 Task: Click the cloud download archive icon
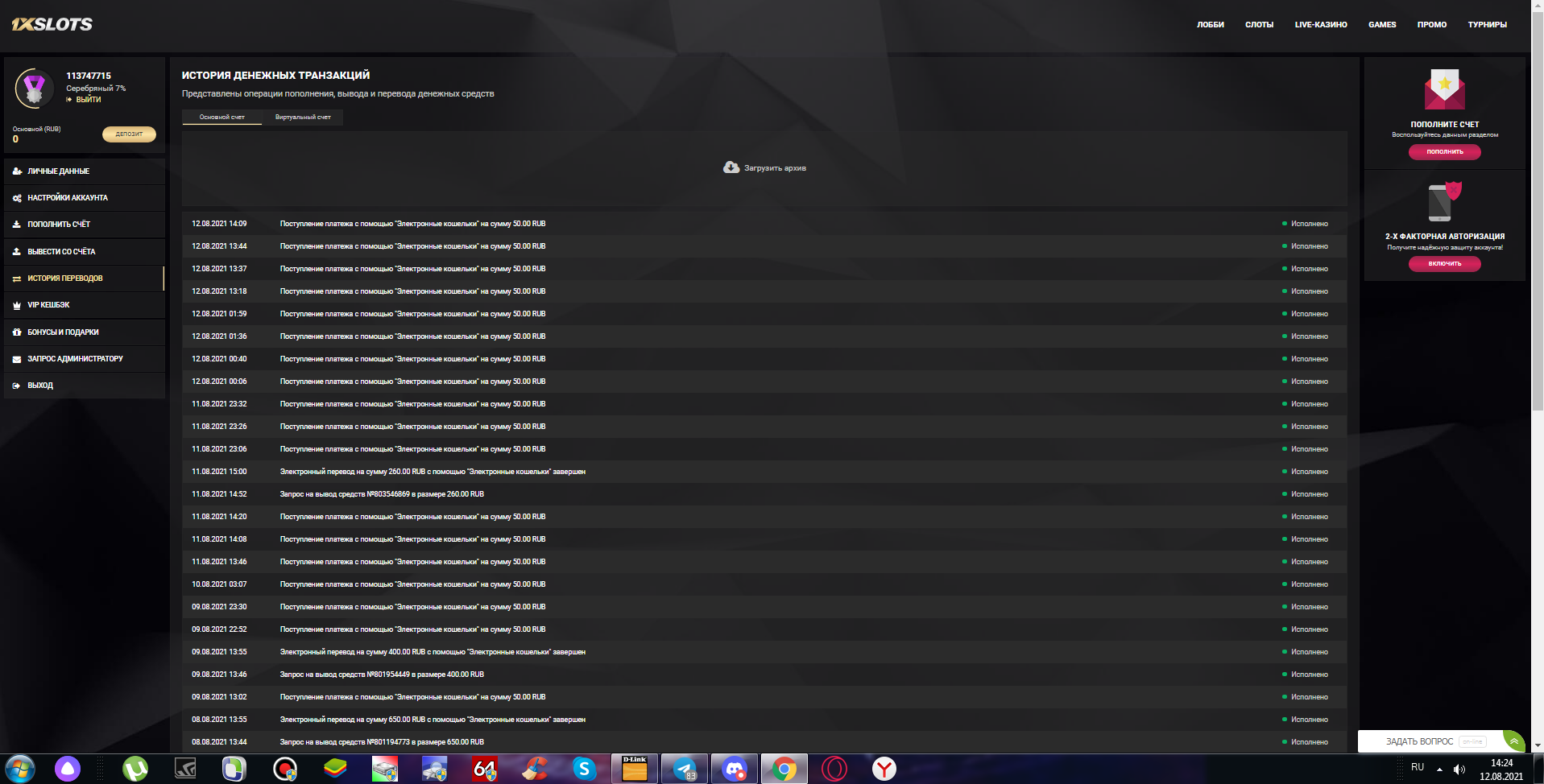pyautogui.click(x=731, y=167)
